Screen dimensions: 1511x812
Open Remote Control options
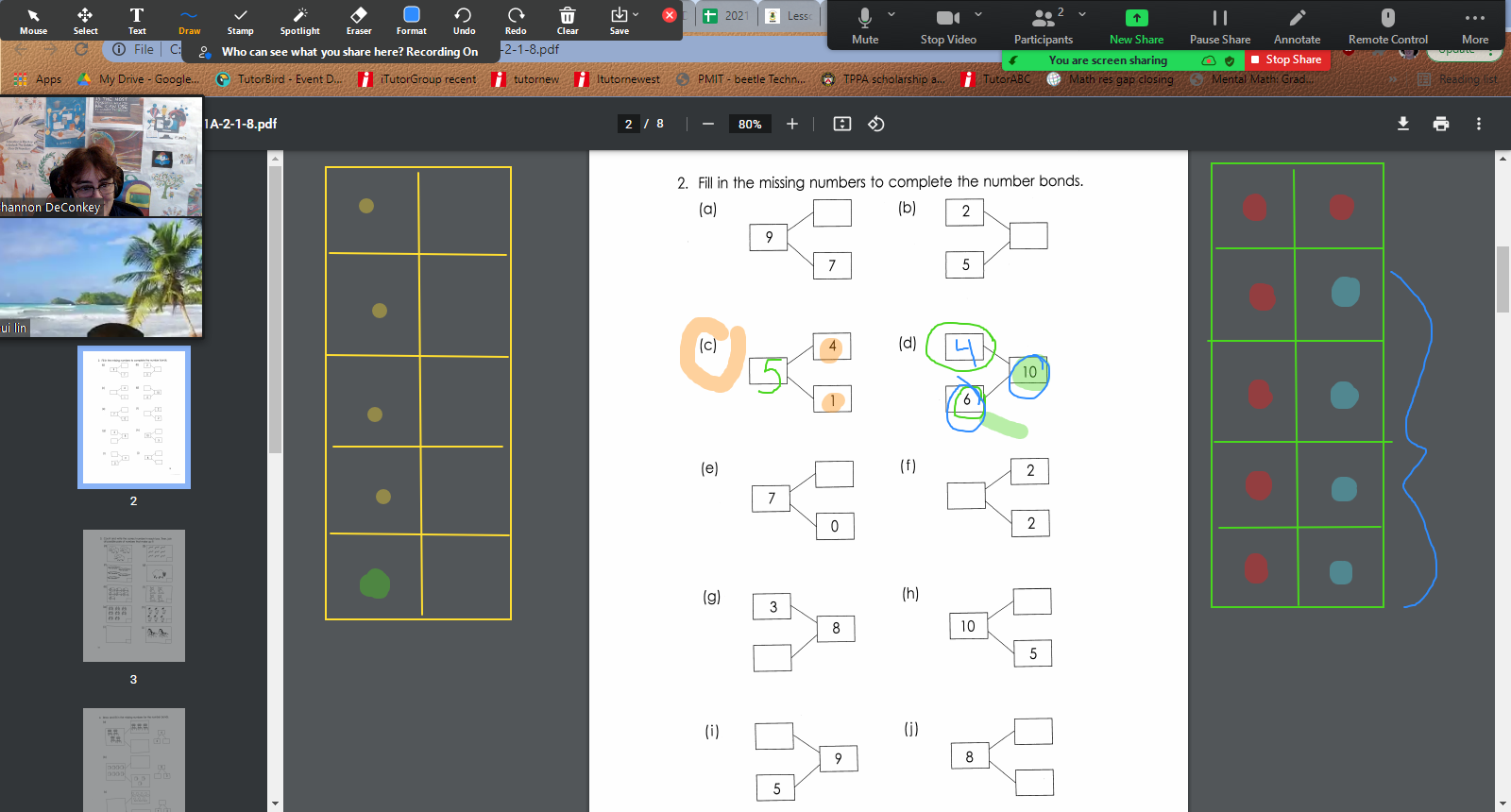(x=1387, y=25)
